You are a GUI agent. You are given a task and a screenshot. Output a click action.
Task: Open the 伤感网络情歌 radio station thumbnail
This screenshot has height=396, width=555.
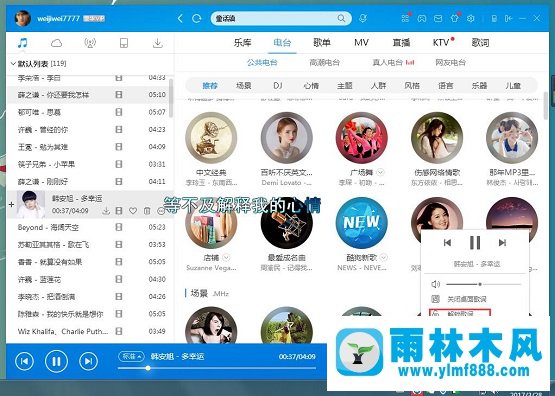pos(437,138)
